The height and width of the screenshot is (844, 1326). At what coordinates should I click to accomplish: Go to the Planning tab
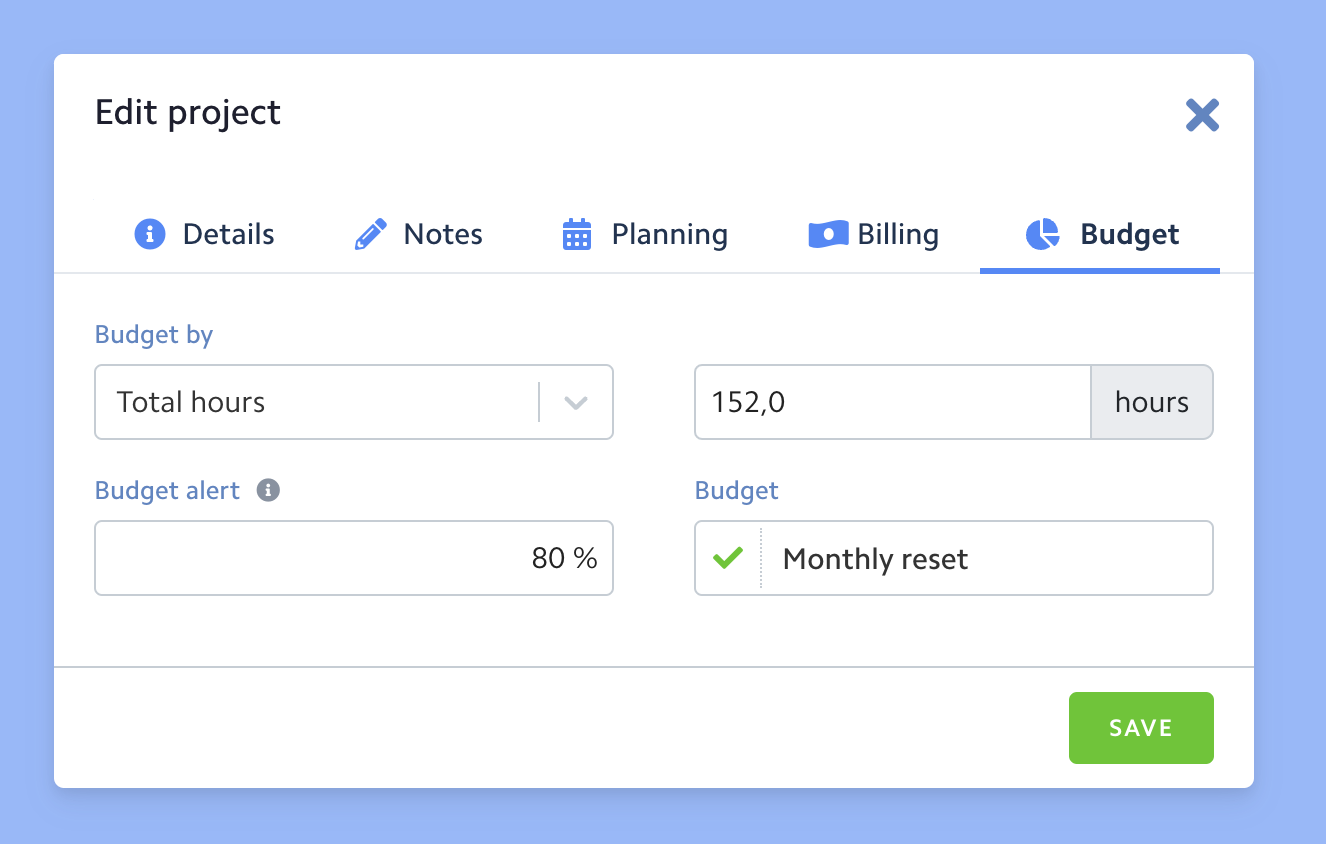click(669, 235)
